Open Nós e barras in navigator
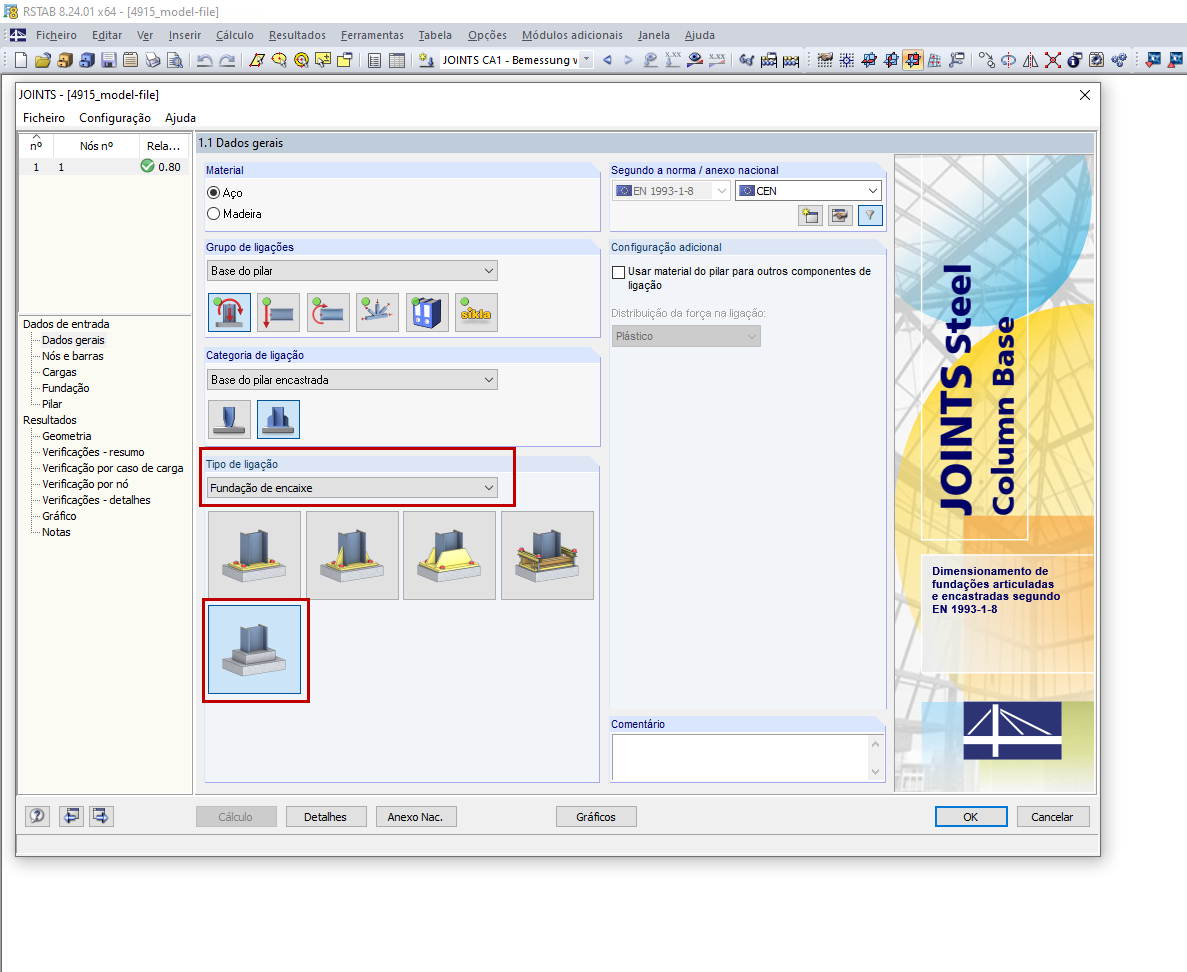 click(x=73, y=356)
